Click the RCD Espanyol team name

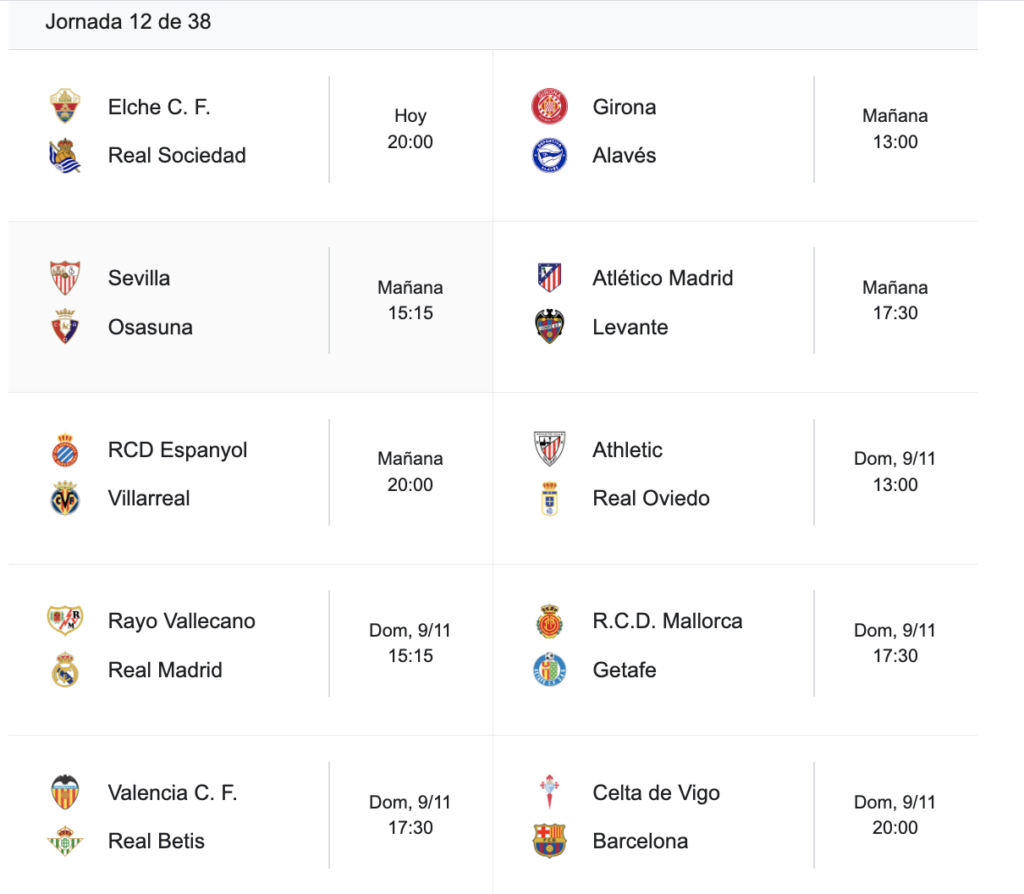(x=177, y=450)
